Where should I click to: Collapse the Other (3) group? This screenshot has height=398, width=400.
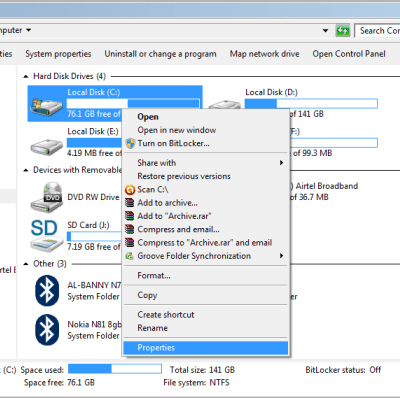point(26,264)
